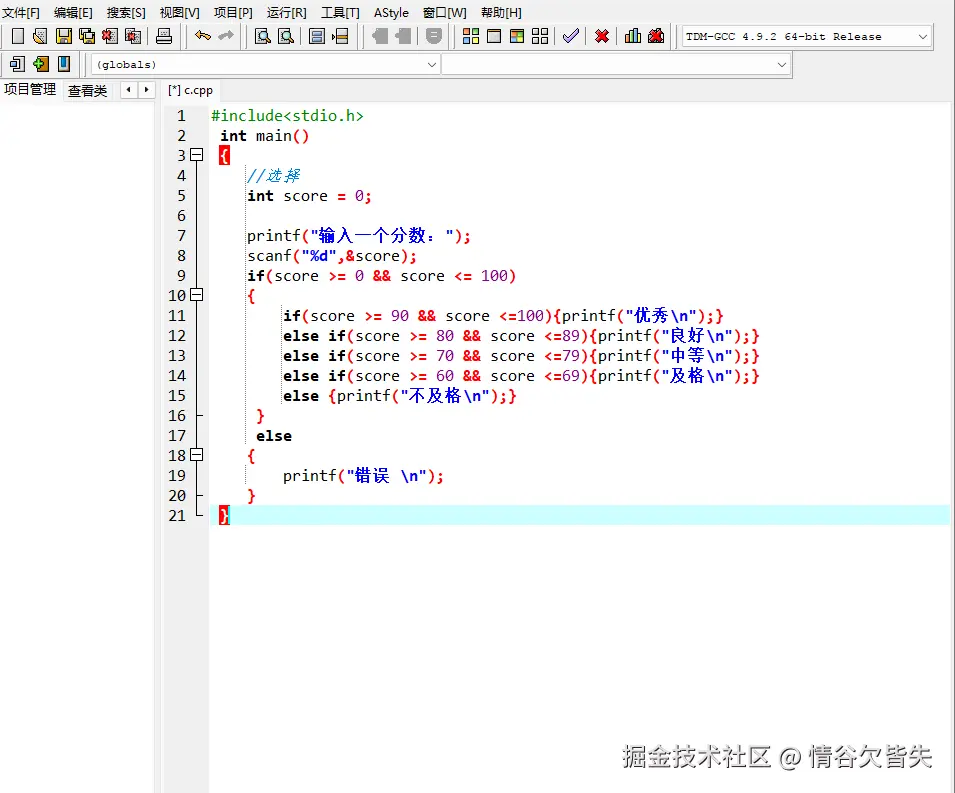Viewport: 955px width, 793px height.
Task: Select the [*] c.cpp editor tab
Action: [190, 90]
